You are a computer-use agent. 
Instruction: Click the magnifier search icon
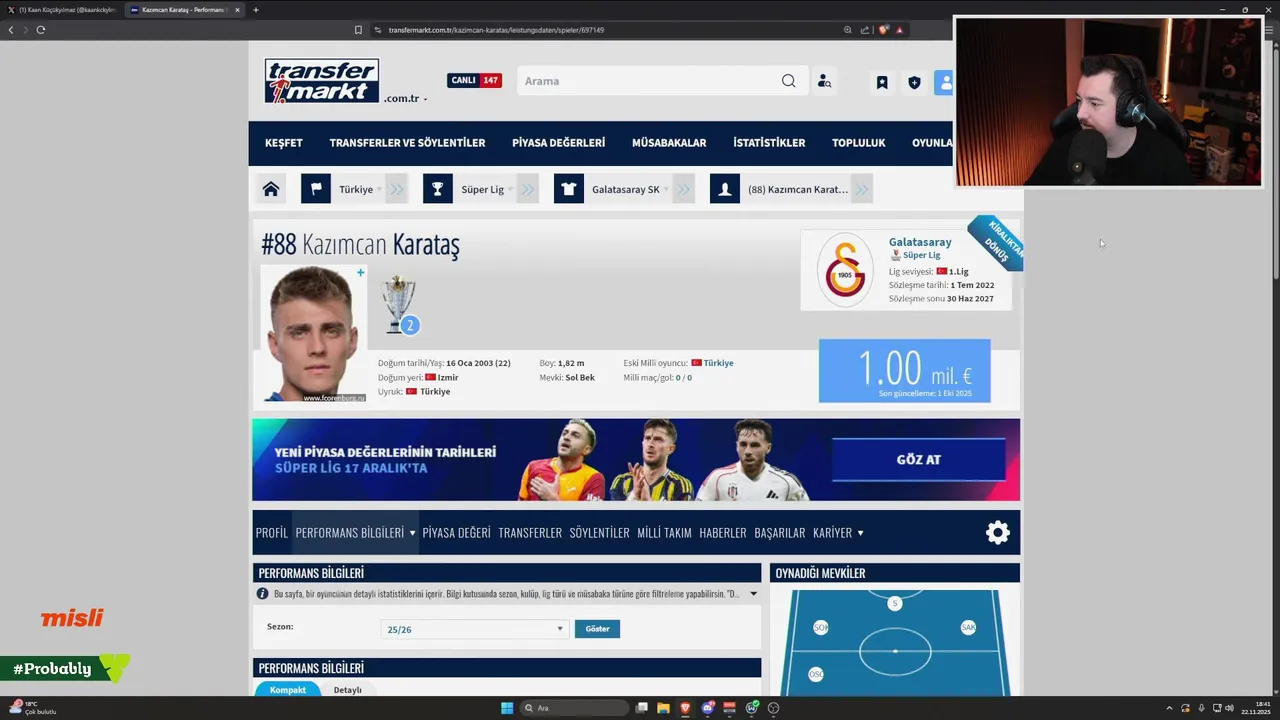[x=789, y=81]
